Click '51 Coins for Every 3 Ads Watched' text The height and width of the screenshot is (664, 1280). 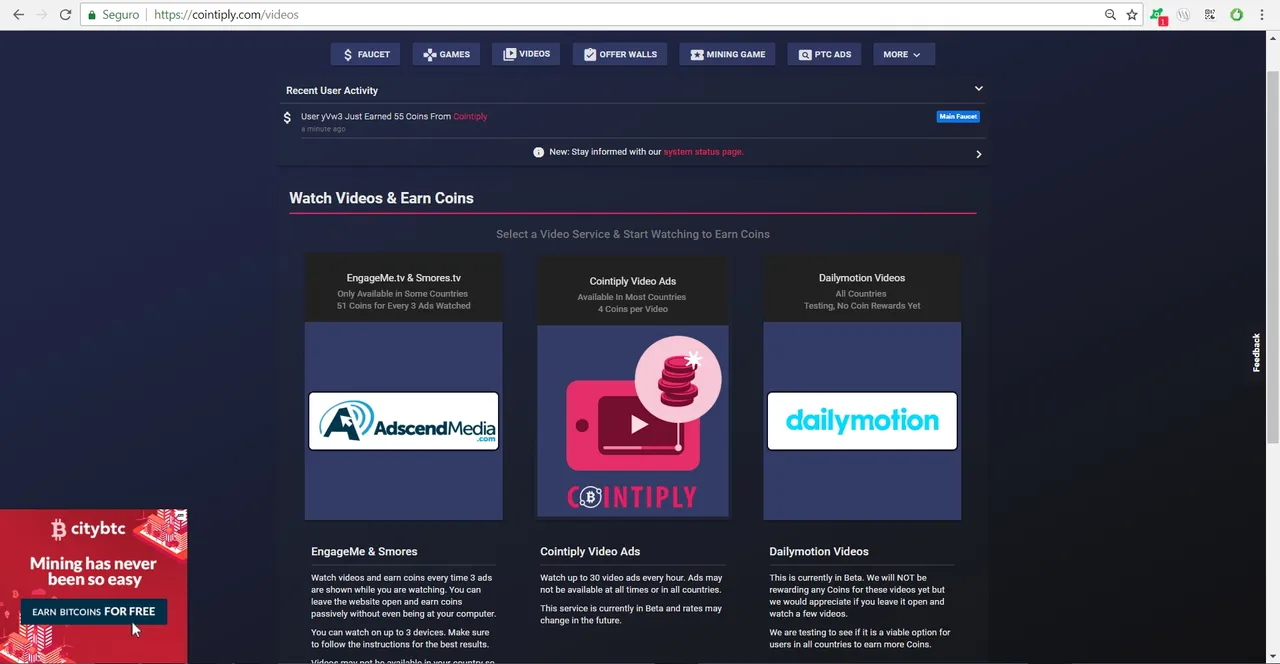pyautogui.click(x=404, y=306)
